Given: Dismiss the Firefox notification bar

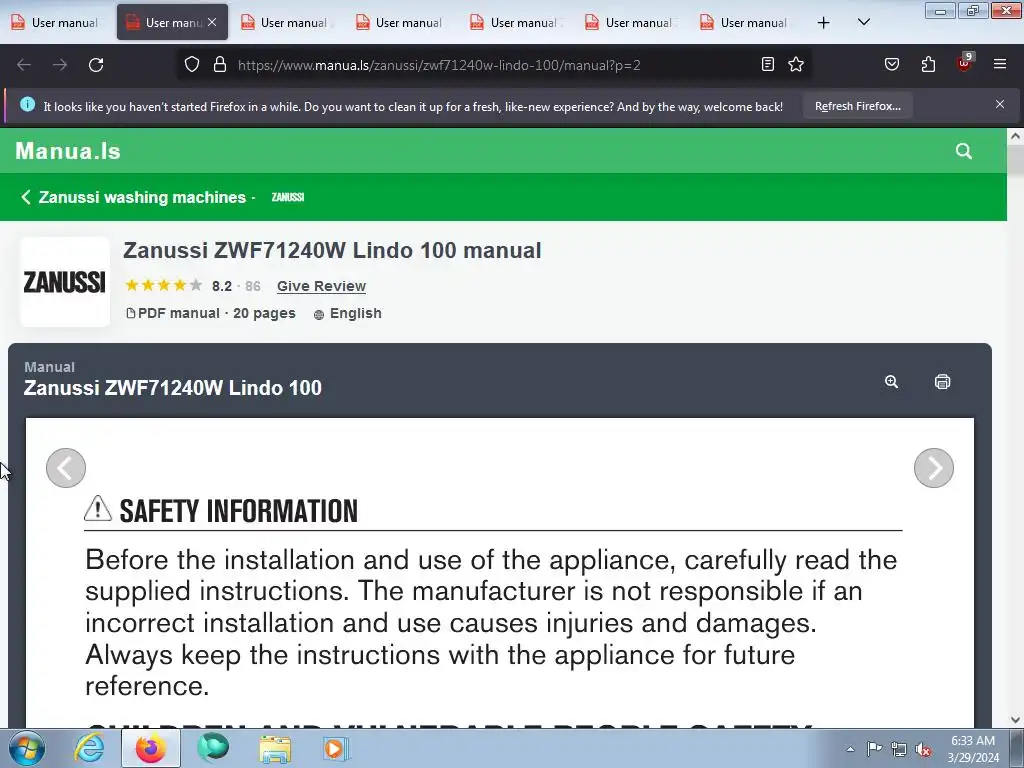Looking at the screenshot, I should click(x=1000, y=104).
